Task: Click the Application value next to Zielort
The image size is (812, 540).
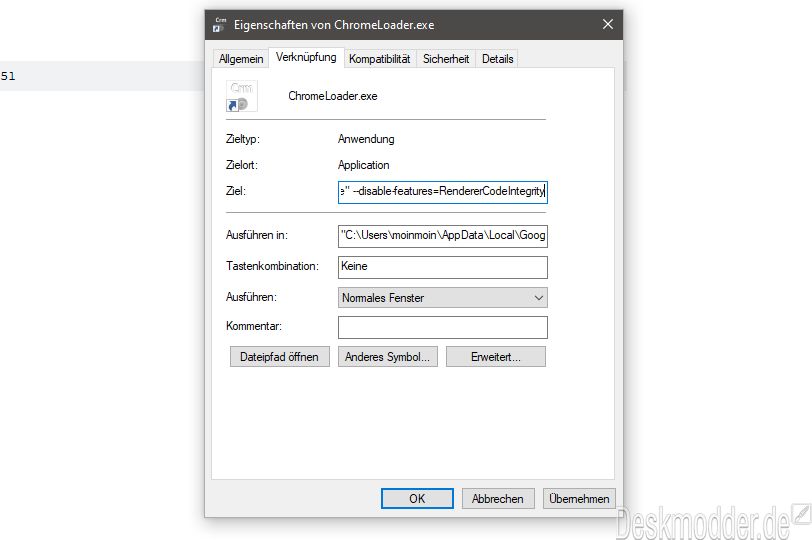Action: (364, 165)
